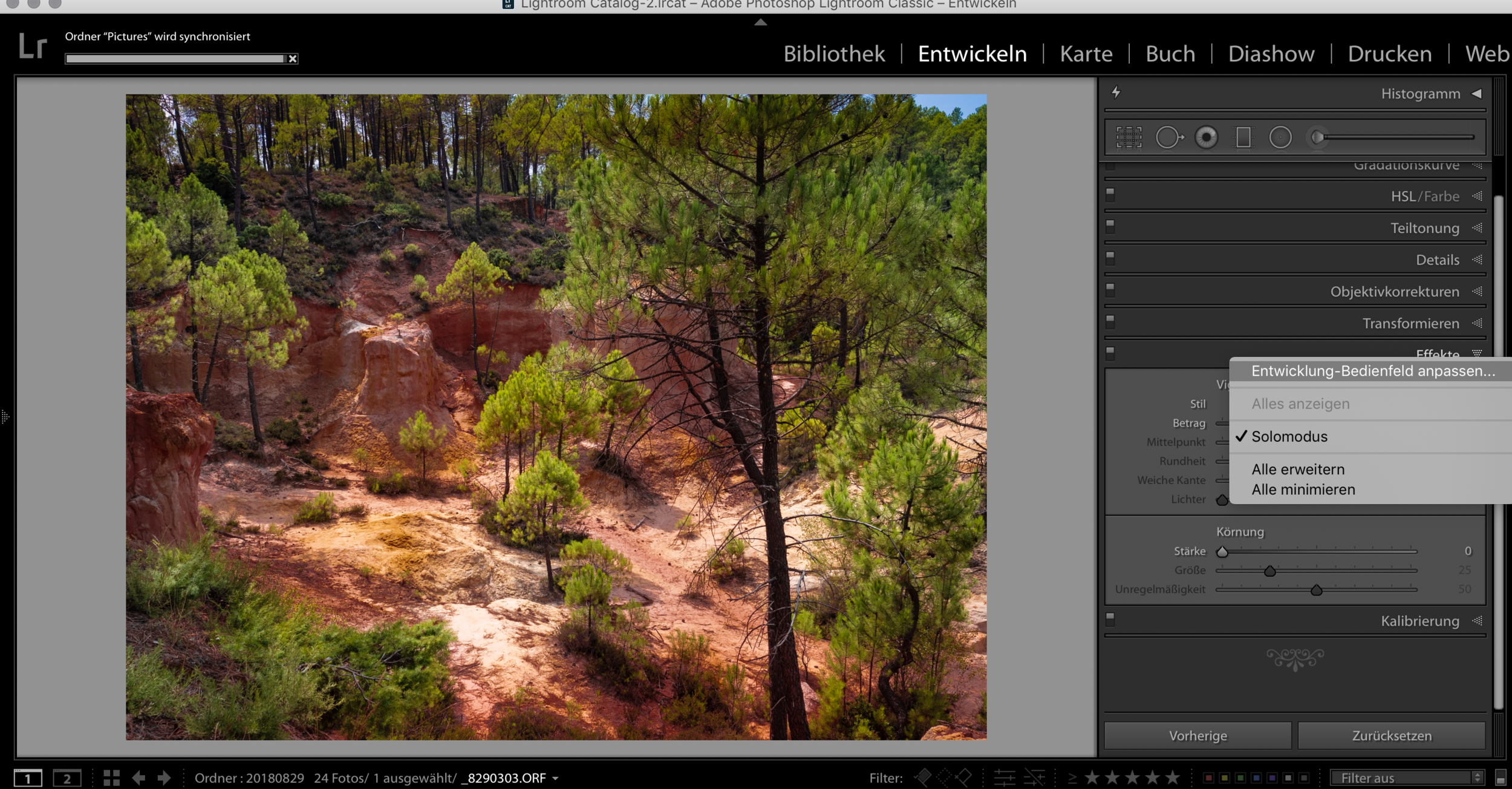Select the spot removal tool
1512x789 pixels.
pyautogui.click(x=1169, y=137)
